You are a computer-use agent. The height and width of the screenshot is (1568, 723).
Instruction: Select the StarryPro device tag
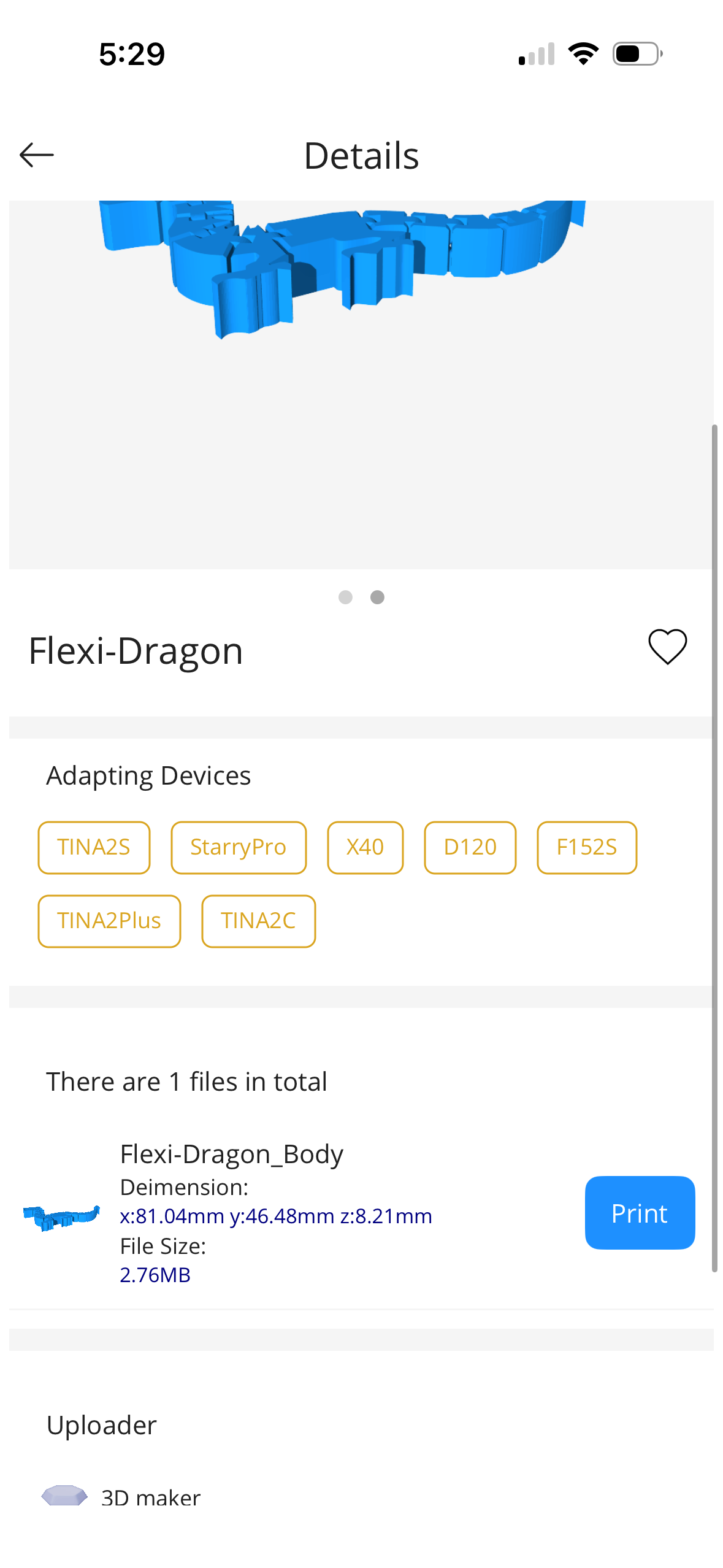(239, 847)
